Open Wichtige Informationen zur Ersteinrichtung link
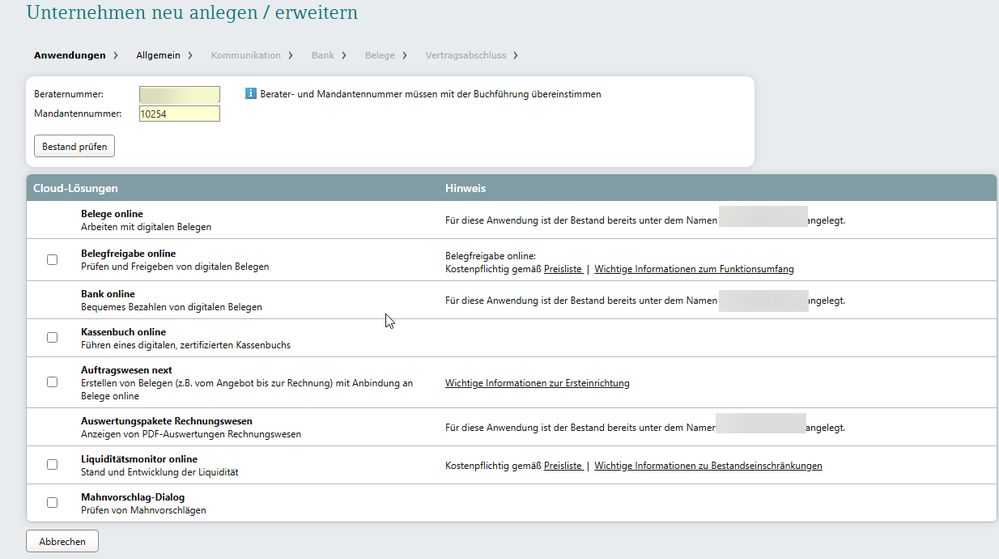 click(537, 383)
